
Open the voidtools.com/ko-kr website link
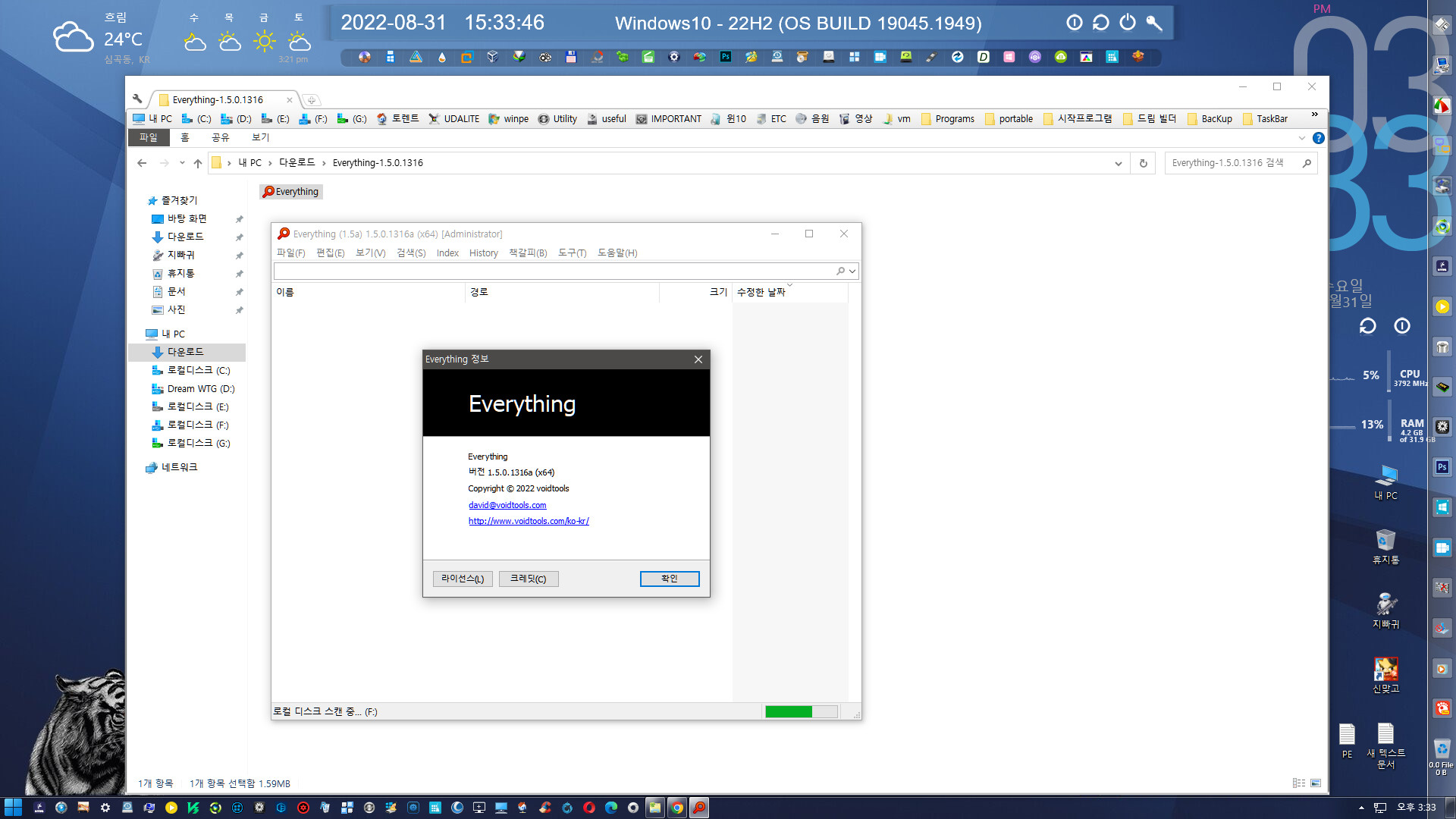coord(529,521)
